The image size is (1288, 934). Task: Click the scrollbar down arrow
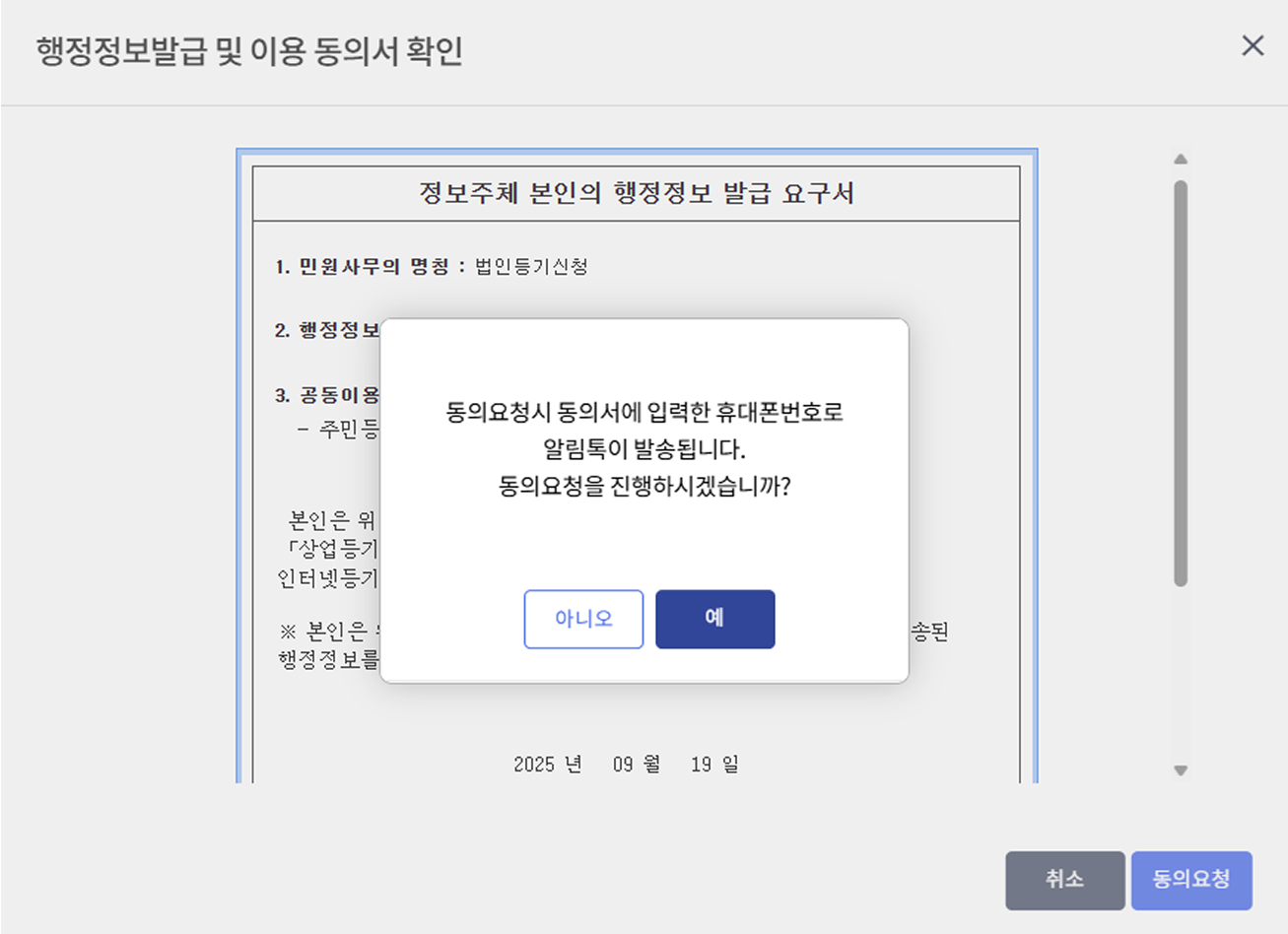pos(1180,771)
